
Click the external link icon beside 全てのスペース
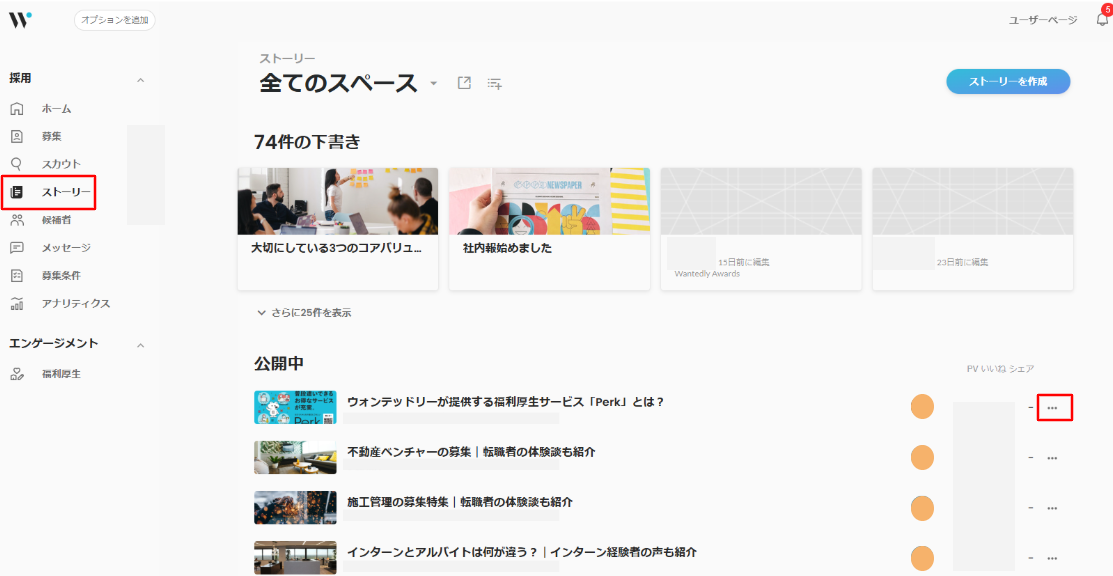464,83
